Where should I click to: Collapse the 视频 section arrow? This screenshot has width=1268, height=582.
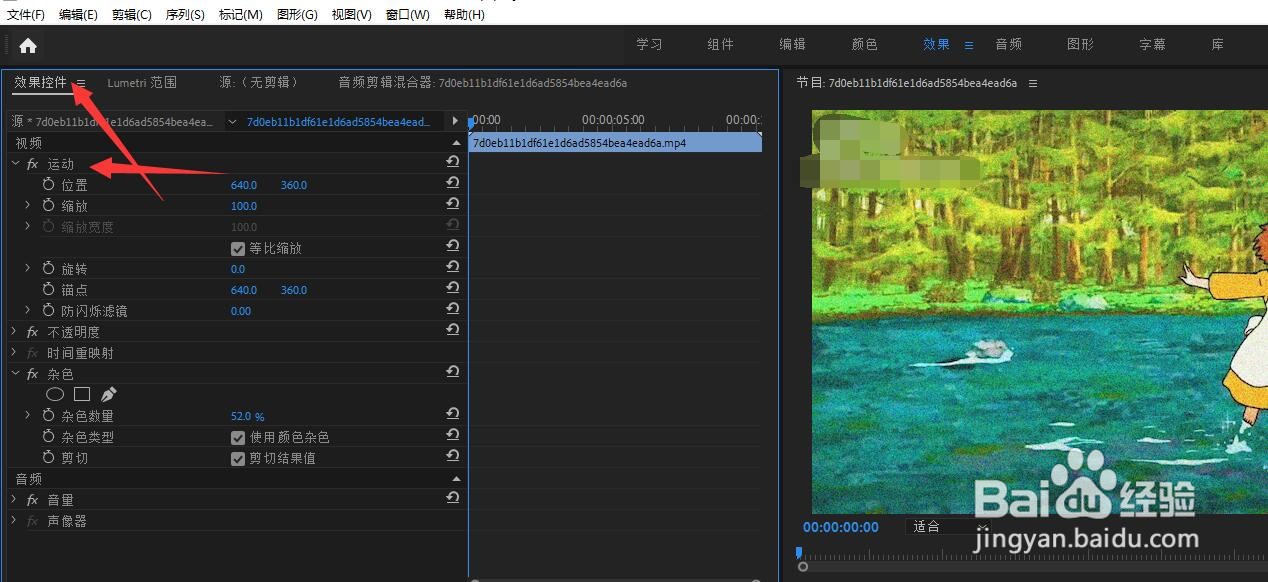(457, 143)
